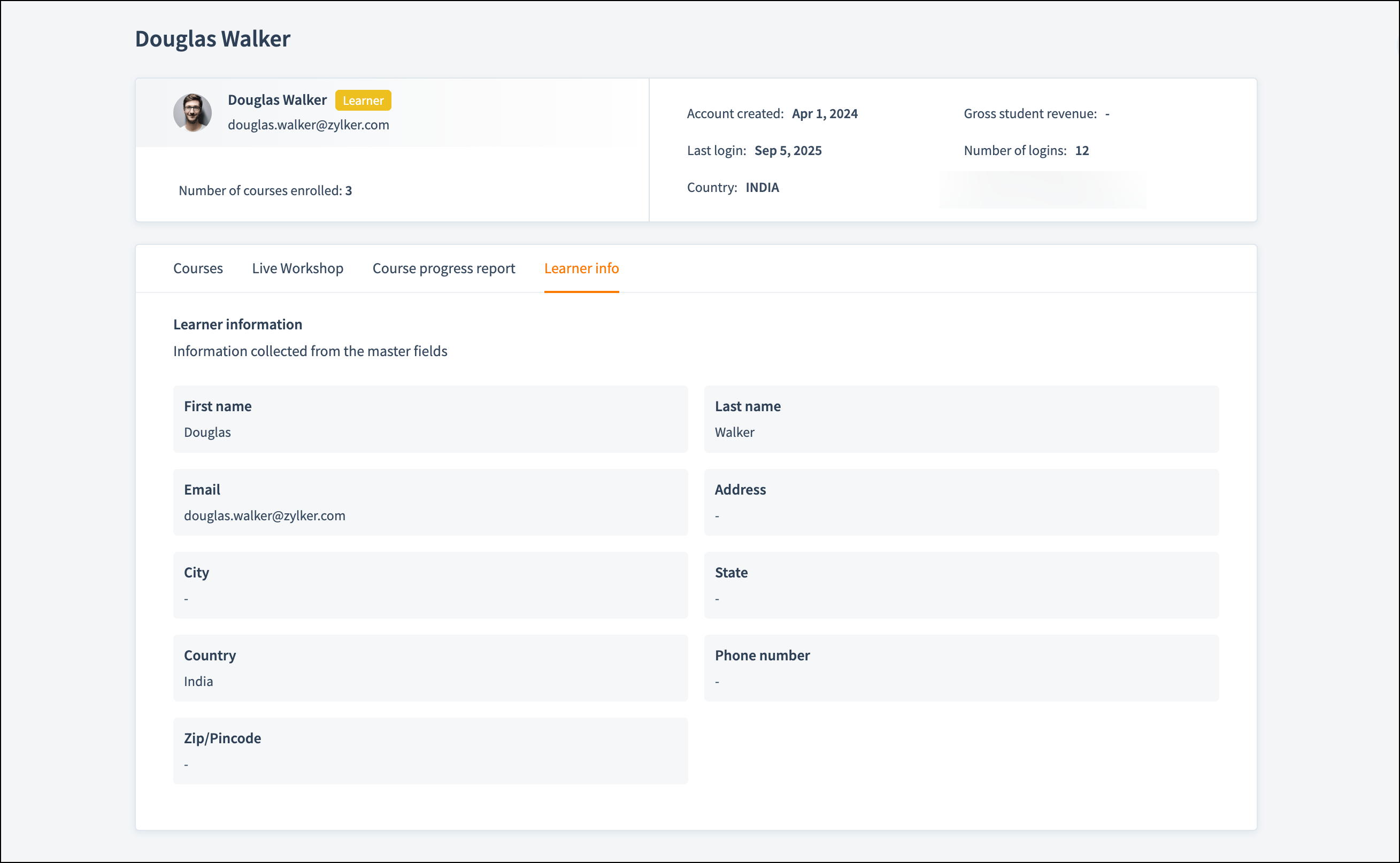Image resolution: width=1400 pixels, height=863 pixels.
Task: Click Douglas Walker's profile avatar photo
Action: click(193, 112)
